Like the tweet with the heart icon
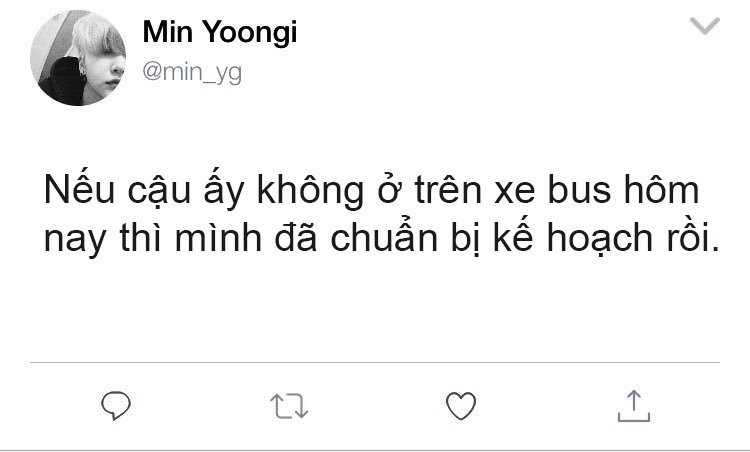The width and height of the screenshot is (750, 452). pyautogui.click(x=461, y=406)
